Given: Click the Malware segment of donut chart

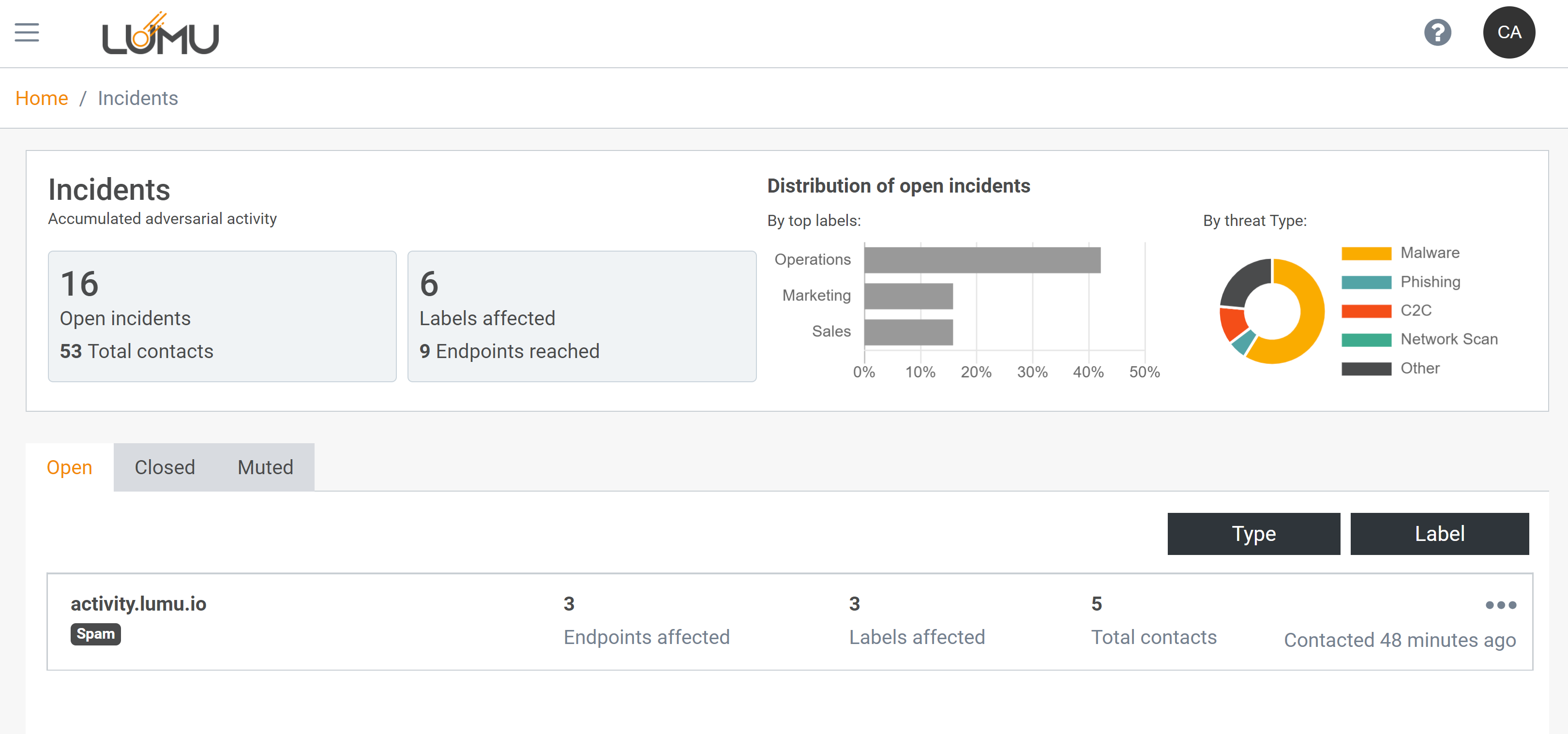Looking at the screenshot, I should [x=1309, y=316].
